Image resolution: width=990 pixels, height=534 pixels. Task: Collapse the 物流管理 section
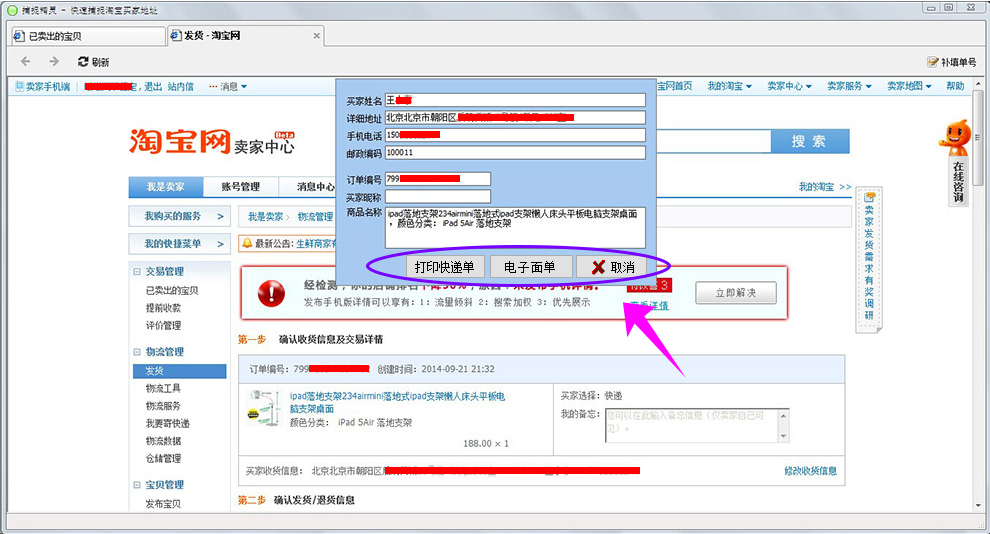137,352
